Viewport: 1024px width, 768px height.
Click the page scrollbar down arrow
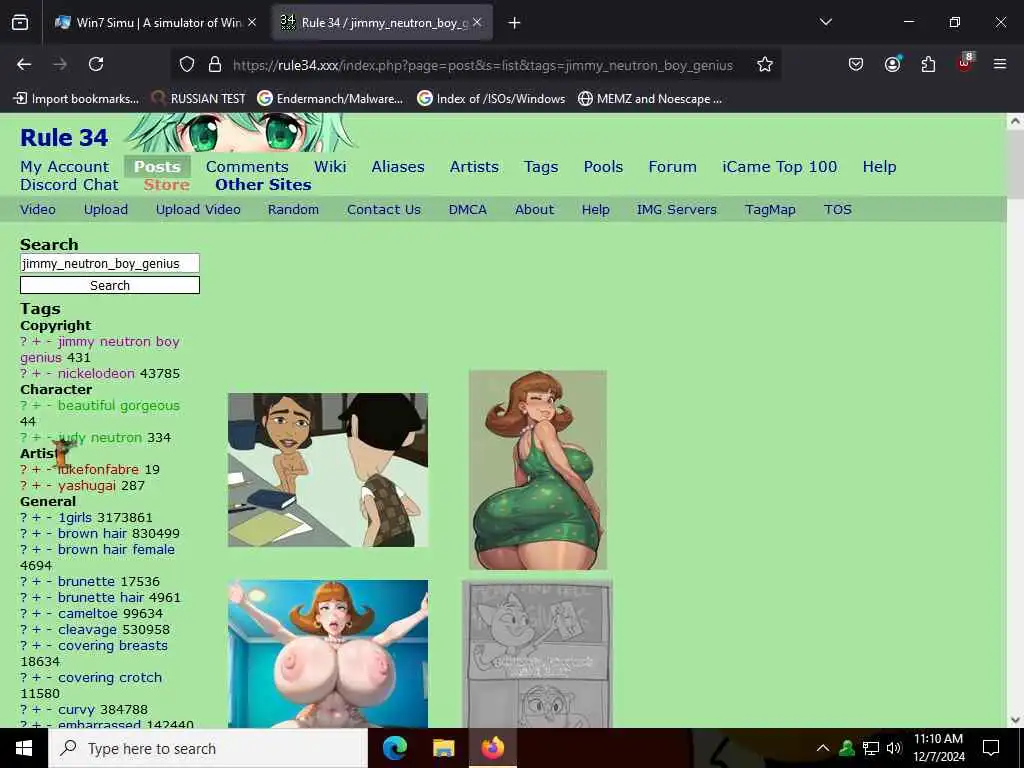(1015, 720)
